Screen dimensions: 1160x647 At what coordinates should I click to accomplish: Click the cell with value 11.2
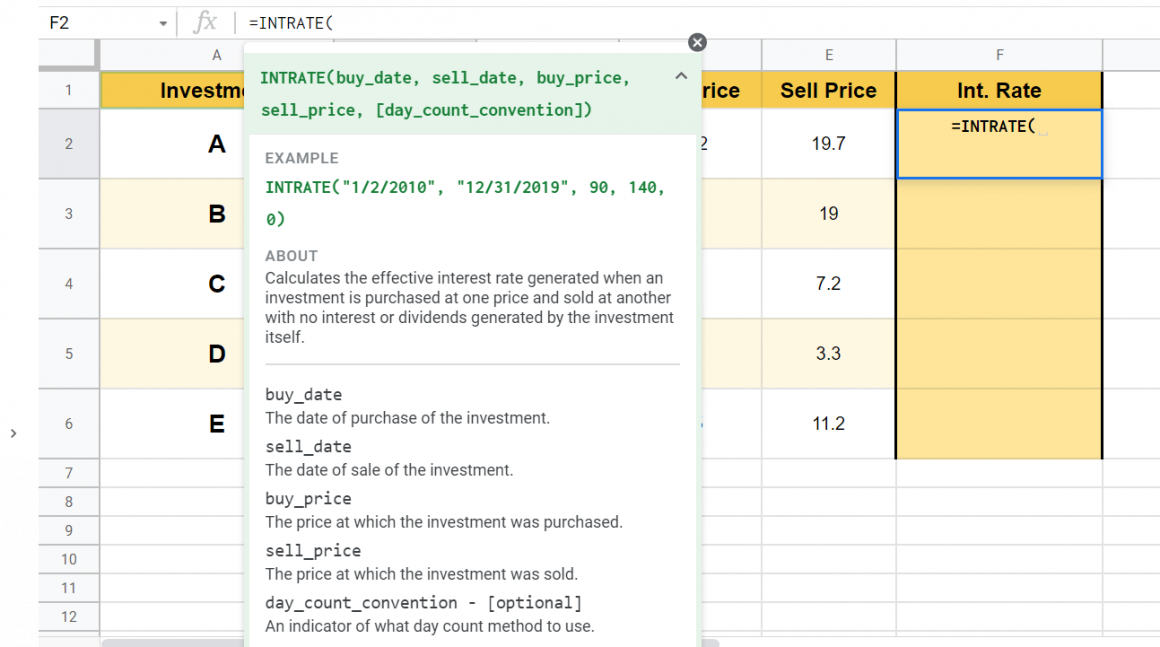point(828,424)
